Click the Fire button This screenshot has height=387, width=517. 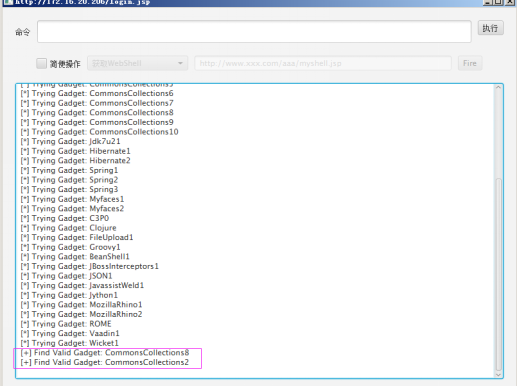(470, 63)
